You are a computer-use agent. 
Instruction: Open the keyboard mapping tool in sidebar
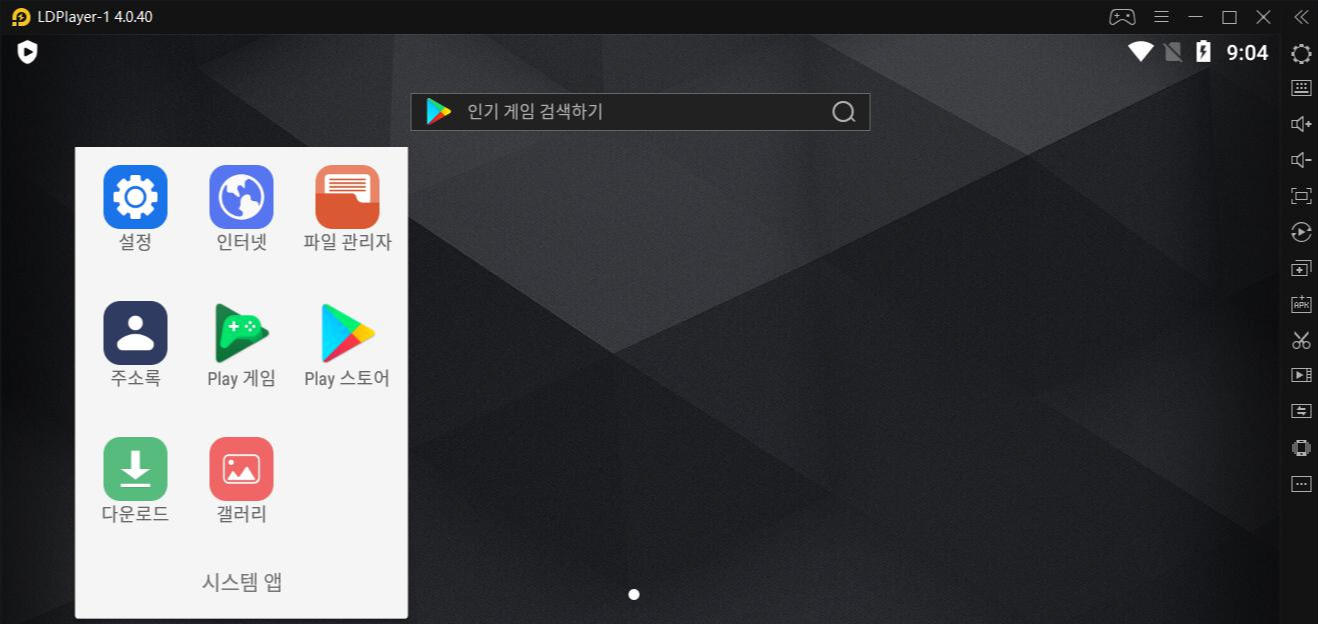[1301, 88]
